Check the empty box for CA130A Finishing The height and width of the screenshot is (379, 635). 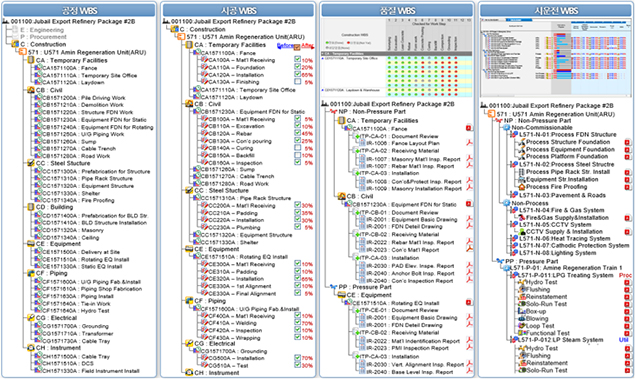298,82
